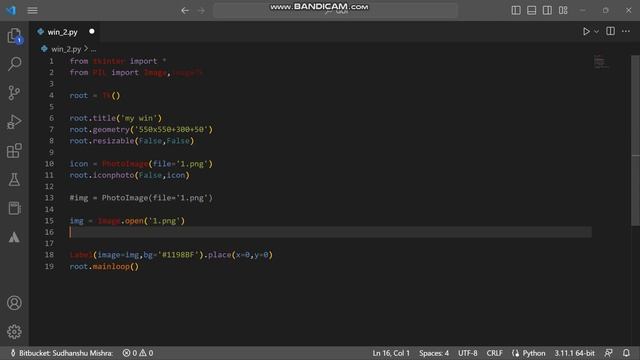This screenshot has width=640, height=360.
Task: Open the Manage settings gear
Action: tap(14, 331)
